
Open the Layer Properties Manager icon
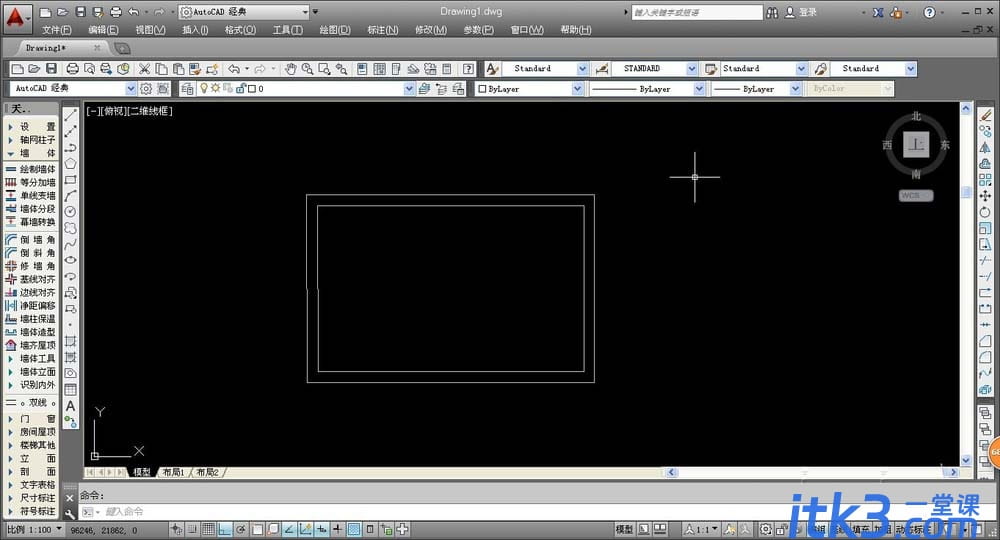(x=187, y=89)
